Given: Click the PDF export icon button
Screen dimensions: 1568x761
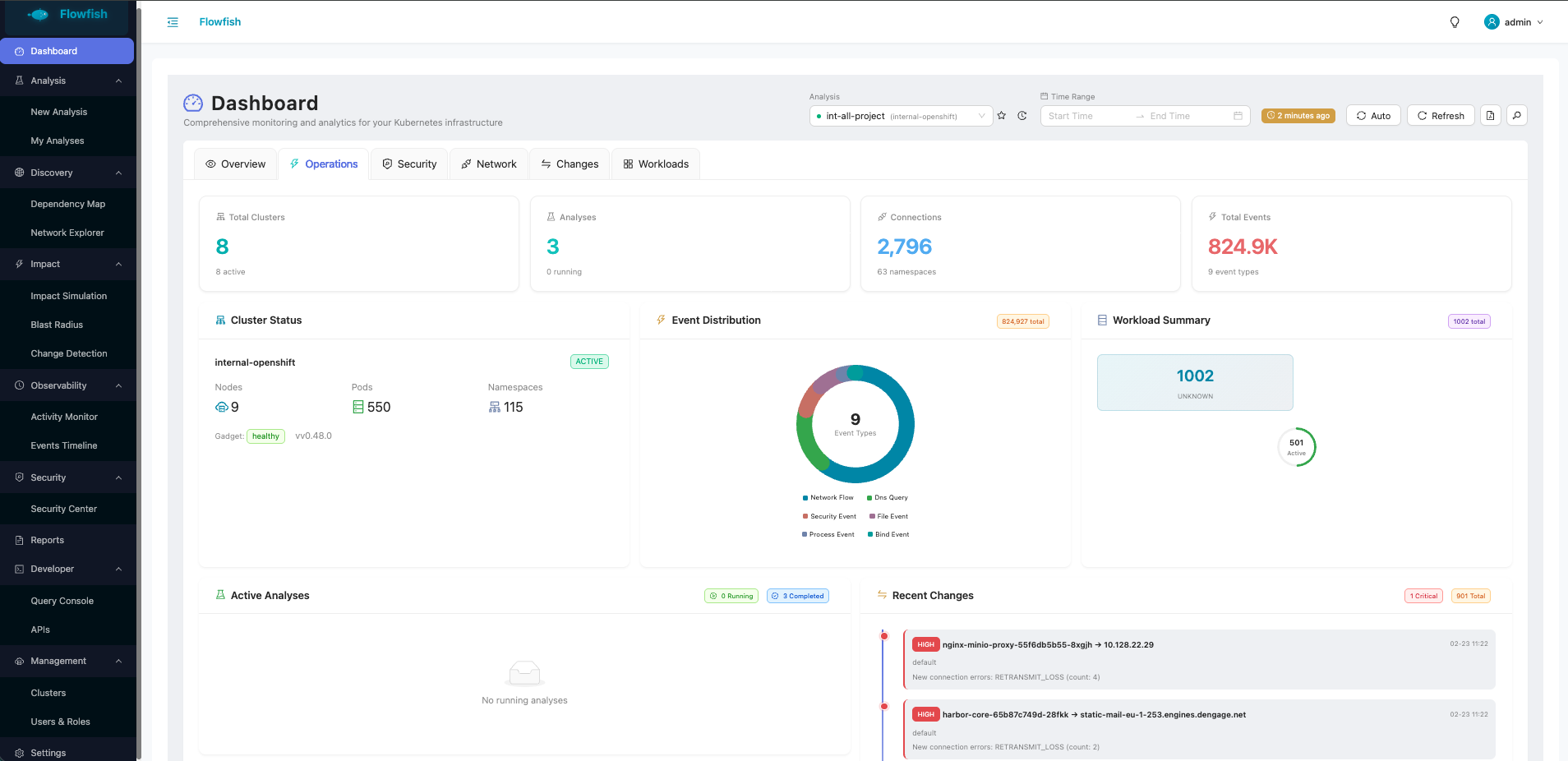Looking at the screenshot, I should coord(1491,116).
